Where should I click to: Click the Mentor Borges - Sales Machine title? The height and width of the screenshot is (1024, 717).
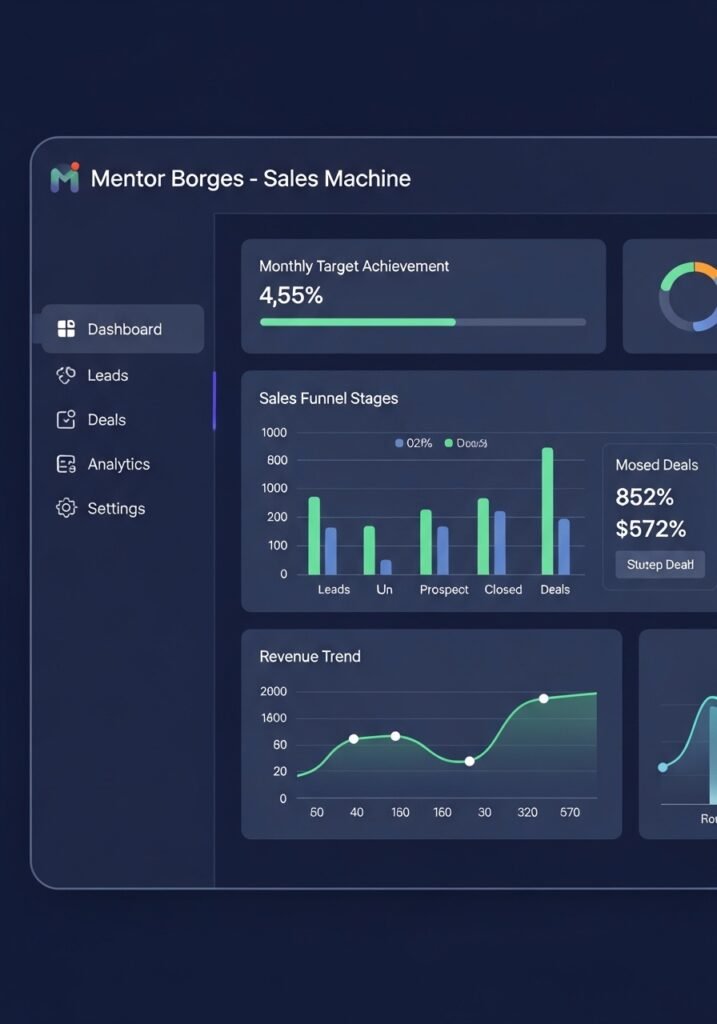coord(250,179)
